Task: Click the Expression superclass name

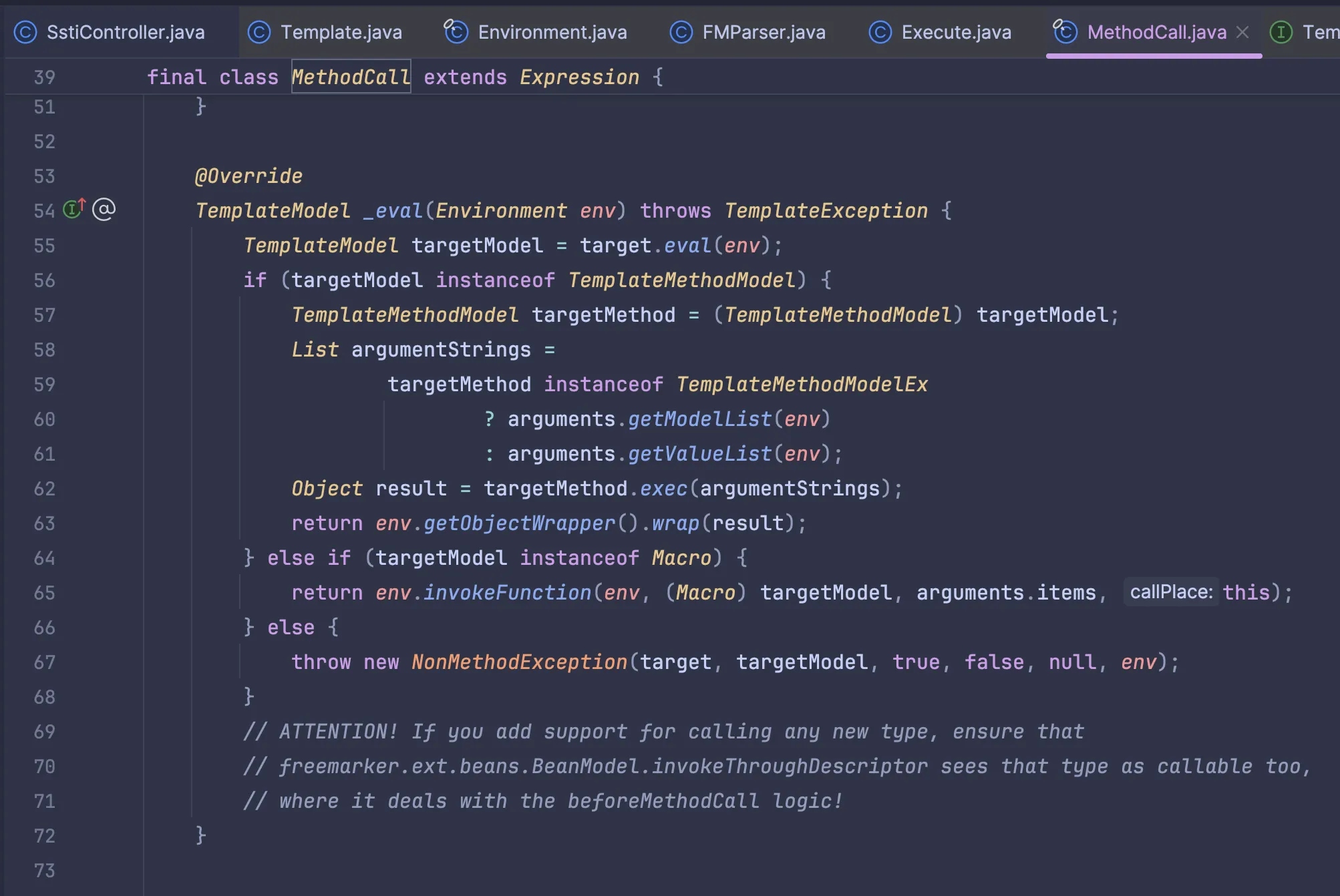Action: click(579, 77)
